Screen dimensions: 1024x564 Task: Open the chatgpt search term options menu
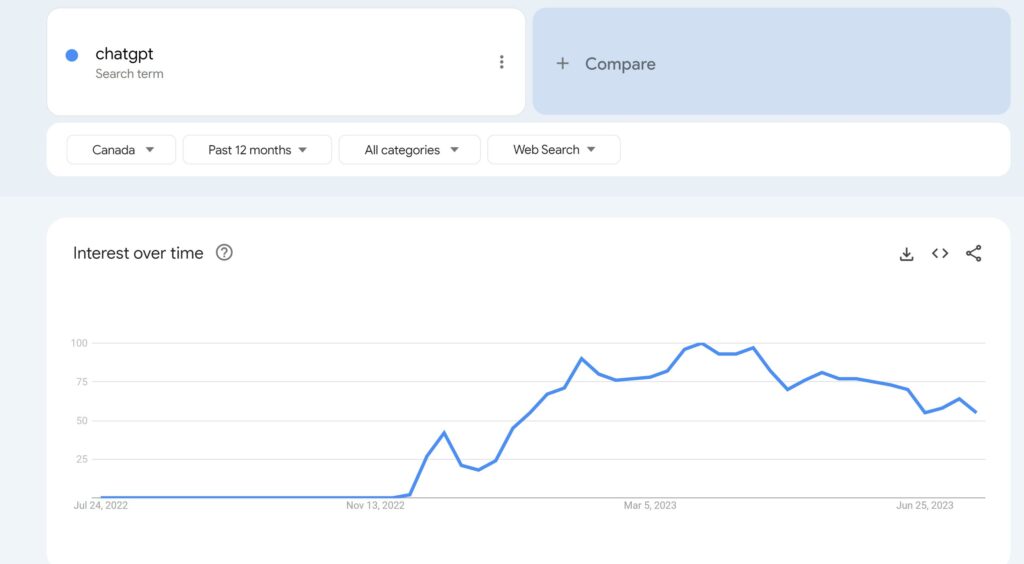(x=502, y=62)
